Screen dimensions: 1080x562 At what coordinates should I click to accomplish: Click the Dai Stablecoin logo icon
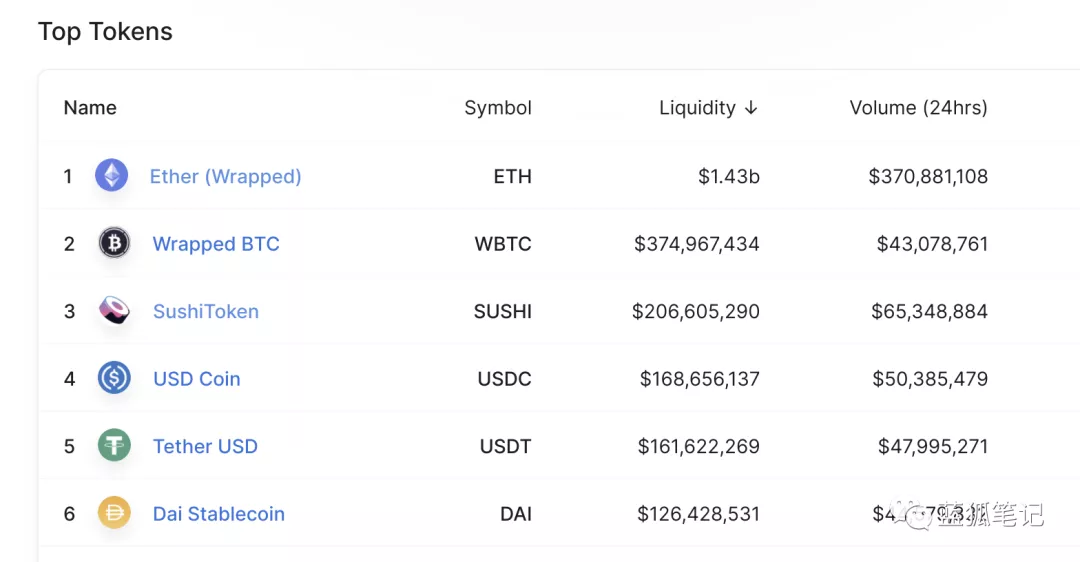[114, 513]
